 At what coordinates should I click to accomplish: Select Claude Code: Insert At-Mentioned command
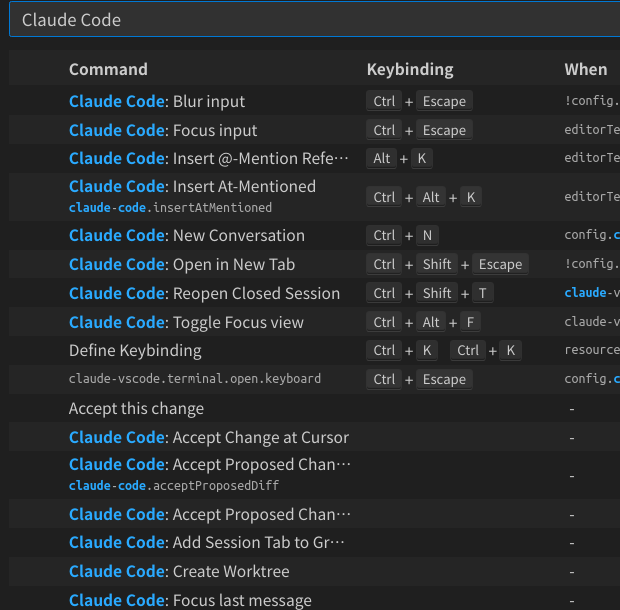click(193, 186)
